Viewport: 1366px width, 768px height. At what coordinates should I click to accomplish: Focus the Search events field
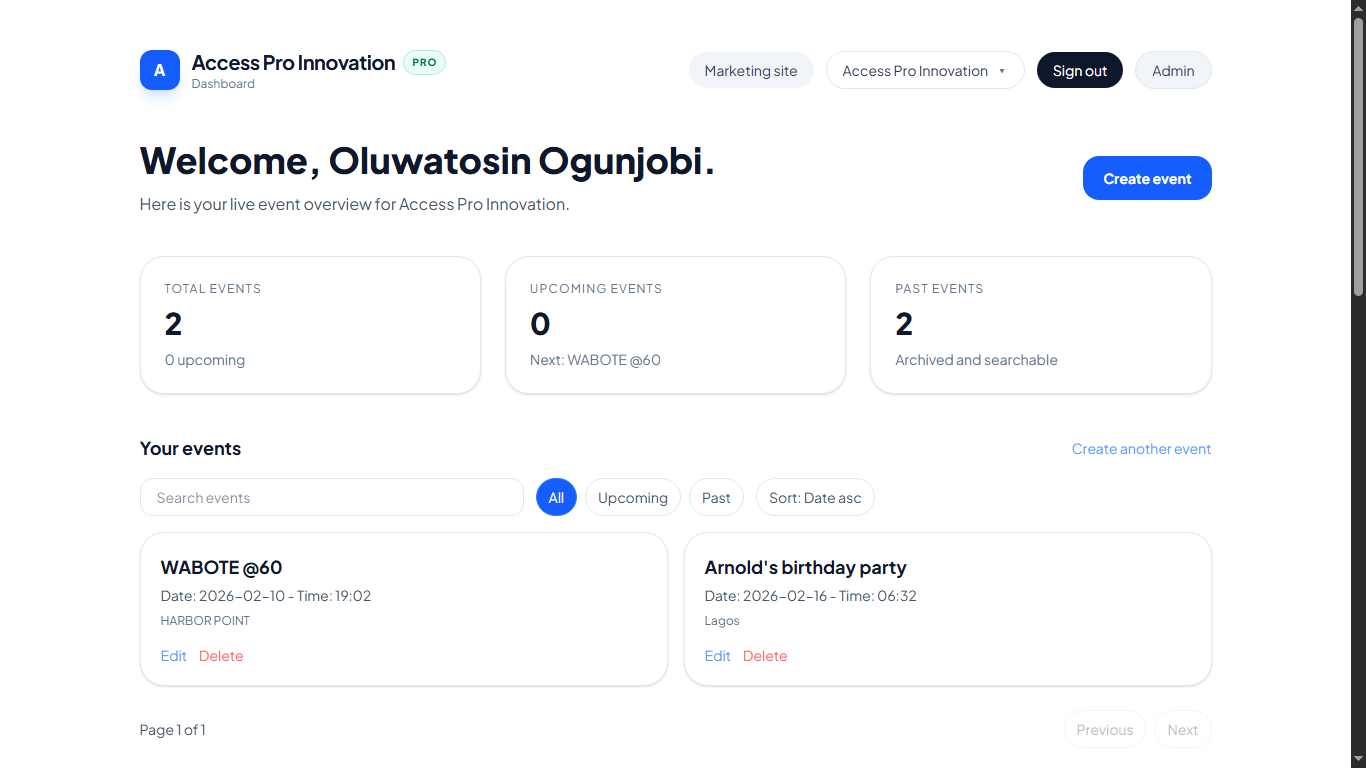click(332, 498)
